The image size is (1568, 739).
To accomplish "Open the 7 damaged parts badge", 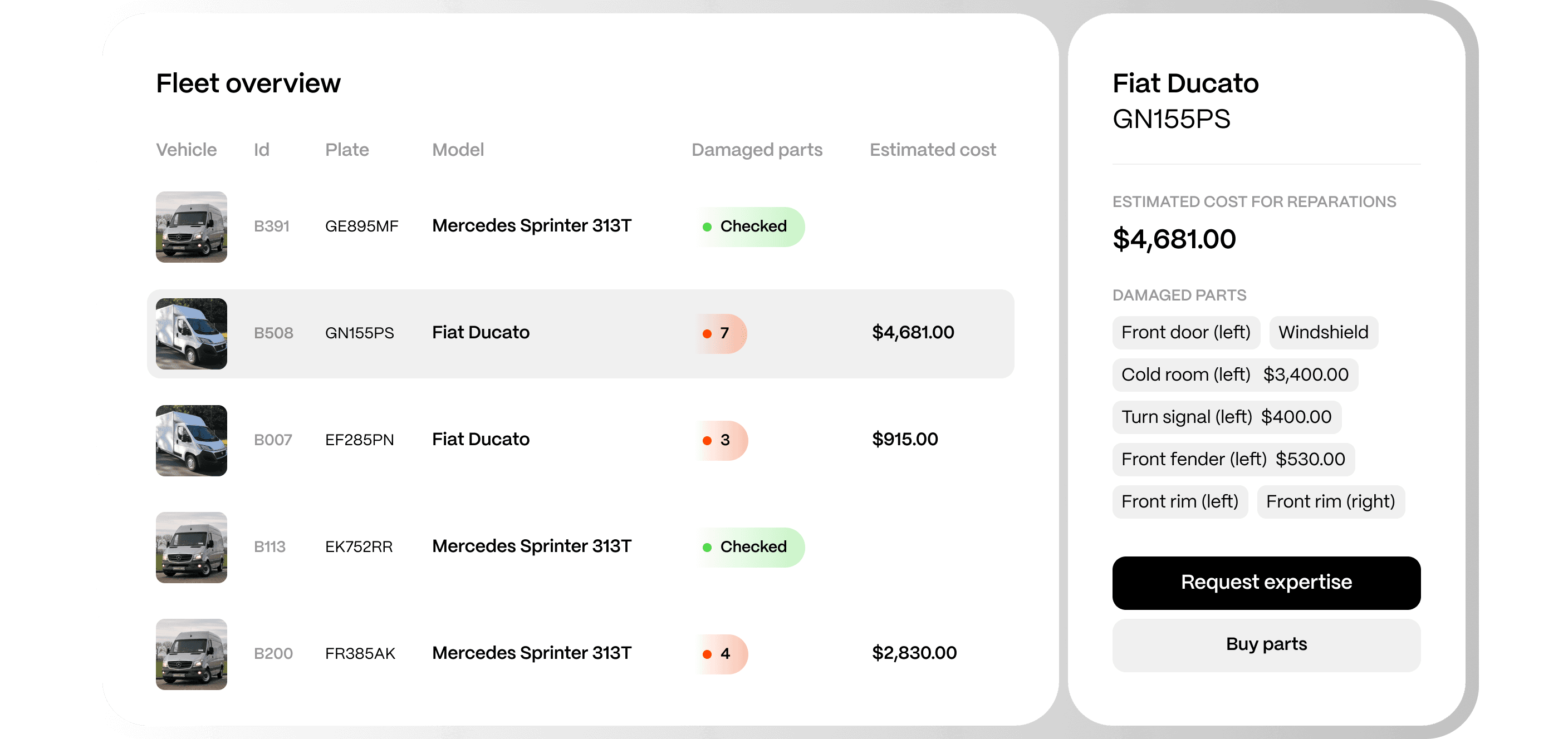I will tap(721, 333).
